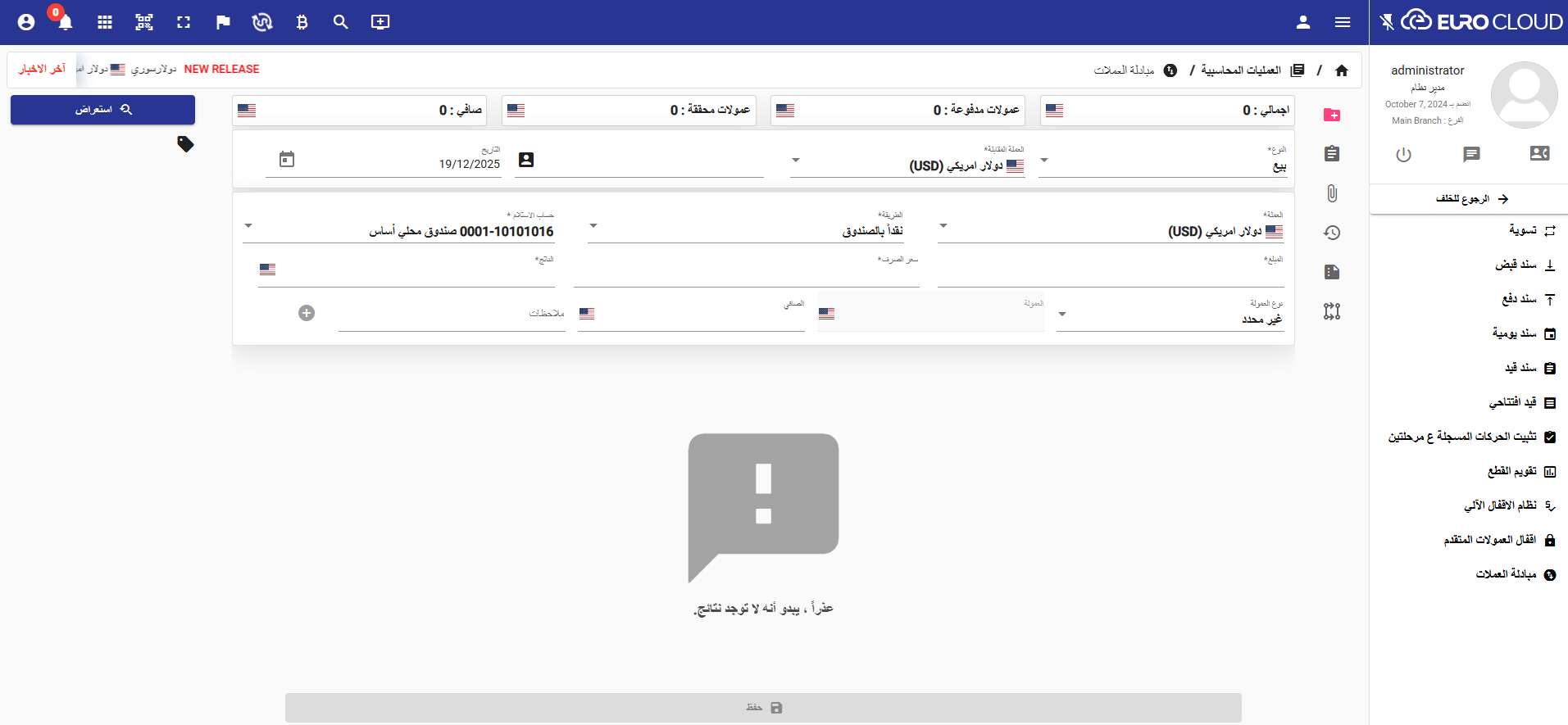Viewport: 1568px width, 725px height.
Task: Click the العمليات المحاسبية breadcrumb link
Action: [1241, 70]
